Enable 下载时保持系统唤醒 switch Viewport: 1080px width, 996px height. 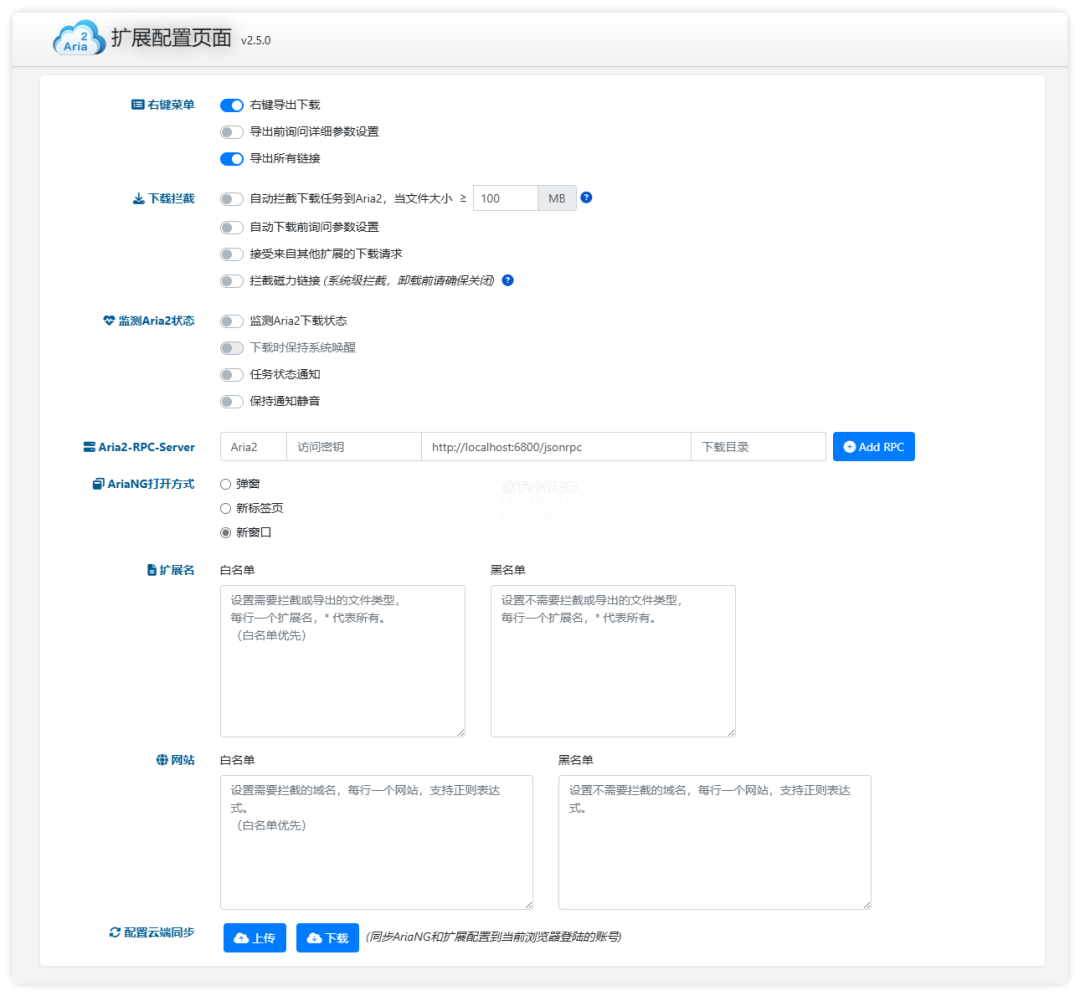point(231,348)
